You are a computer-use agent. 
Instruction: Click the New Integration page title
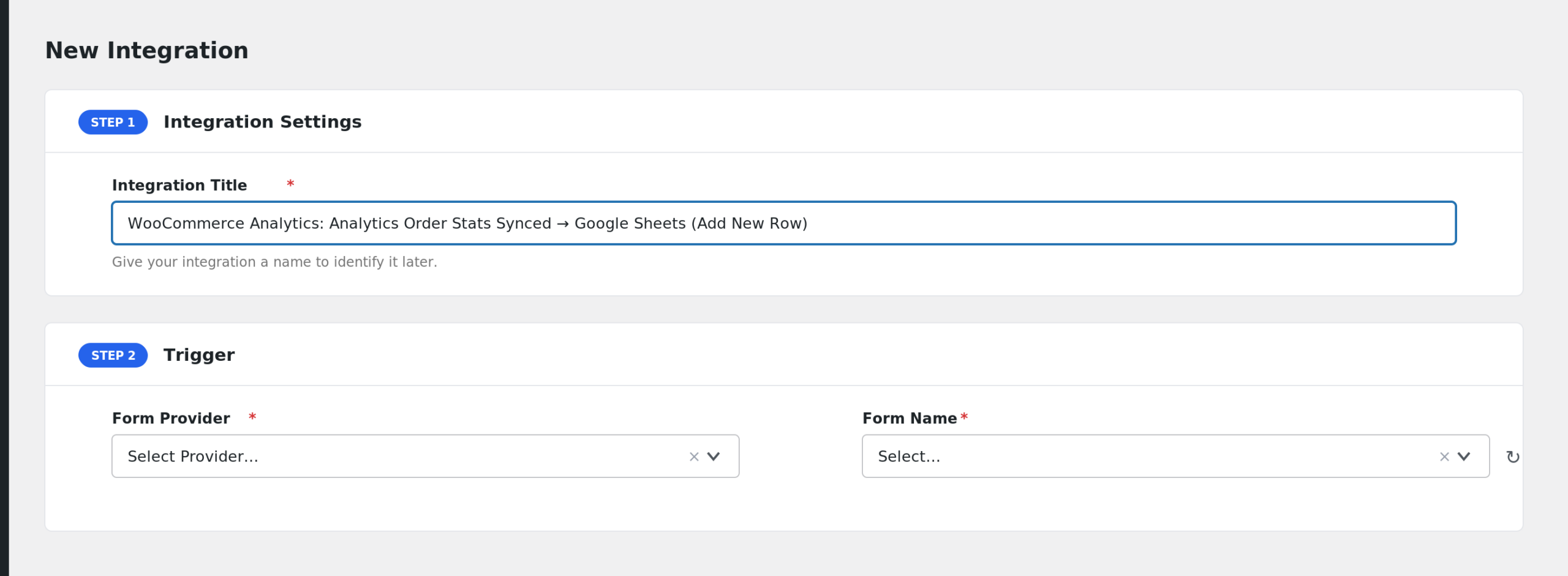click(147, 50)
